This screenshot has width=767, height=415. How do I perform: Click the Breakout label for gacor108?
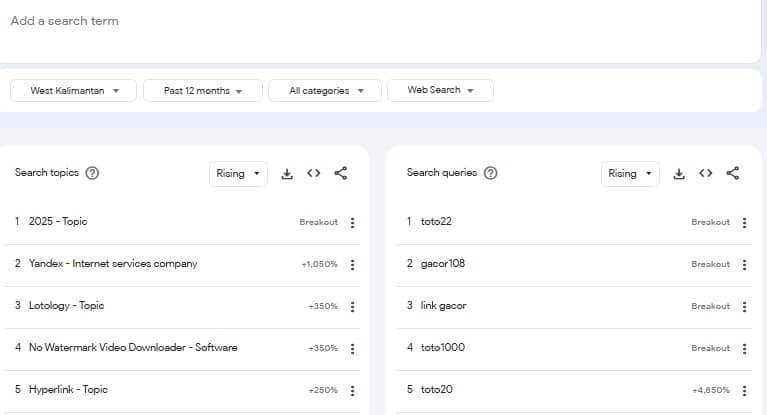coord(710,264)
